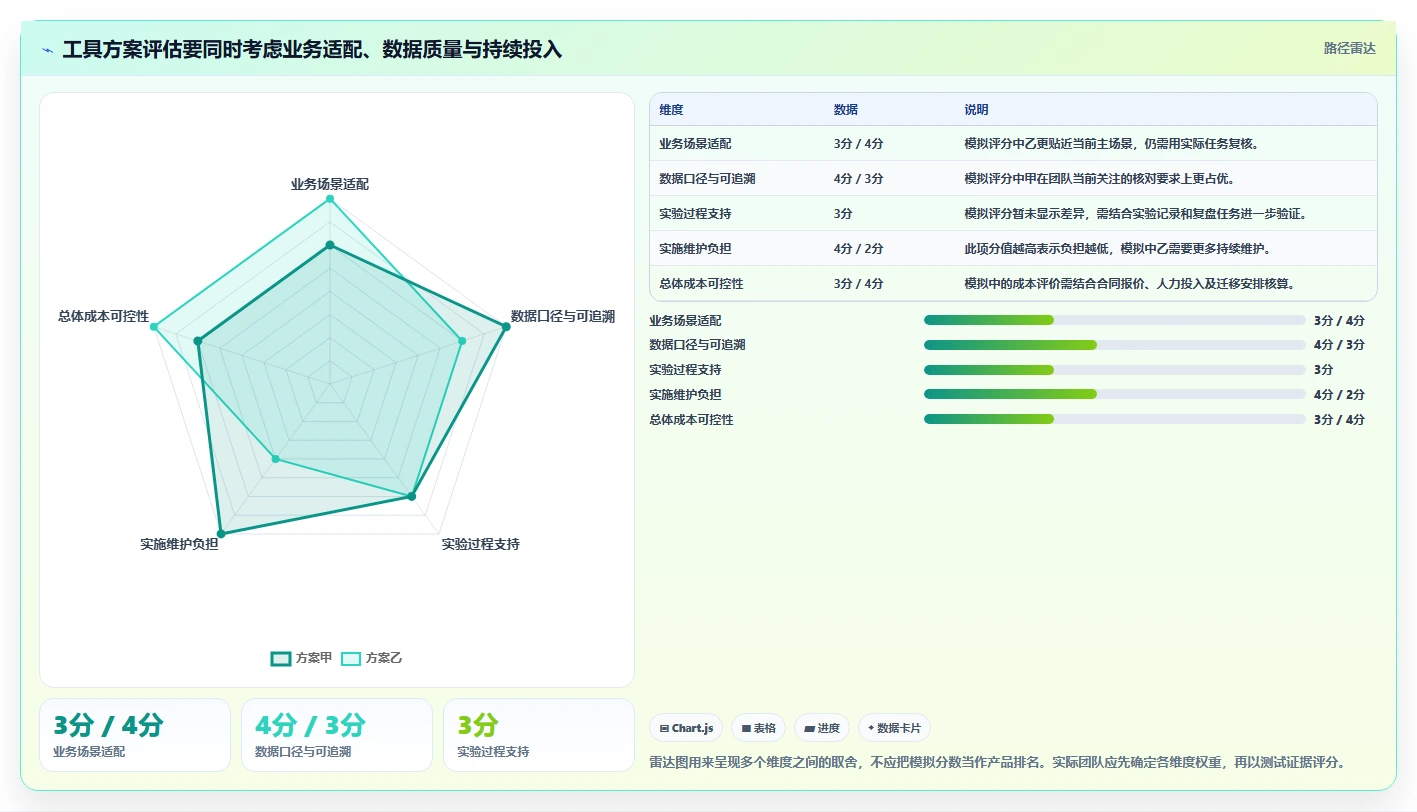The image size is (1417, 812).
Task: Click the radar axis label 实验过程支持
Action: 481,545
